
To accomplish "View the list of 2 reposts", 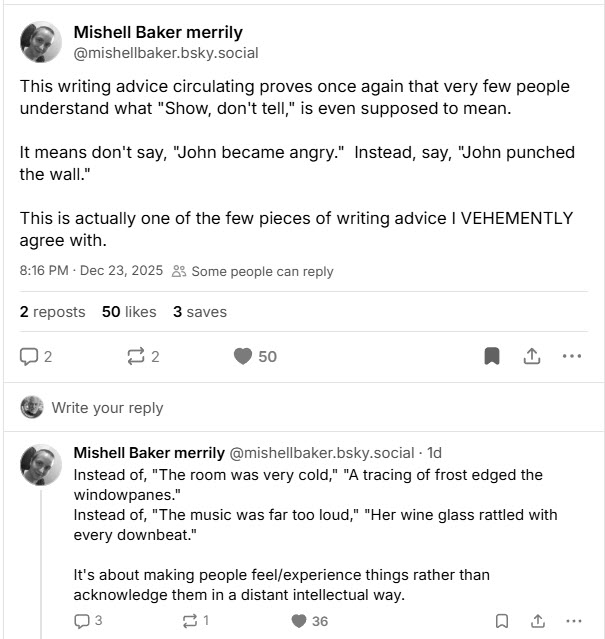I will [52, 312].
